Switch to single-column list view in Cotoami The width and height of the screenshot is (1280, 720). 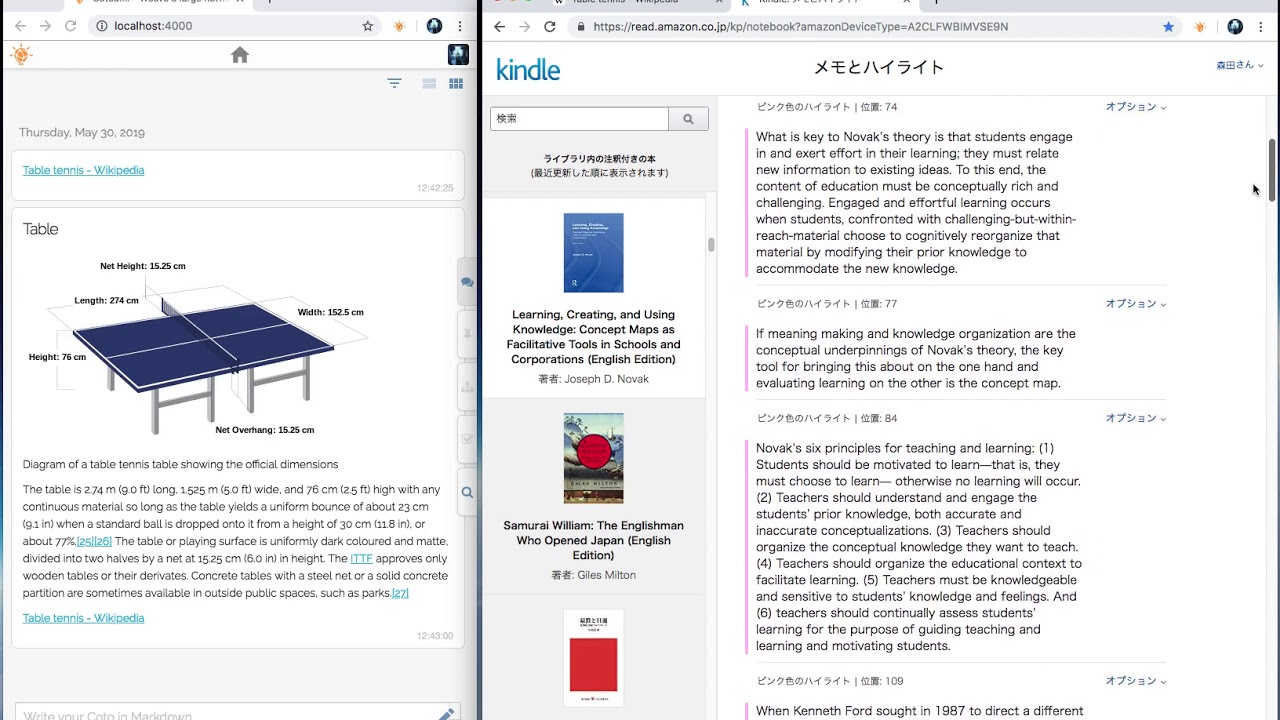[429, 83]
